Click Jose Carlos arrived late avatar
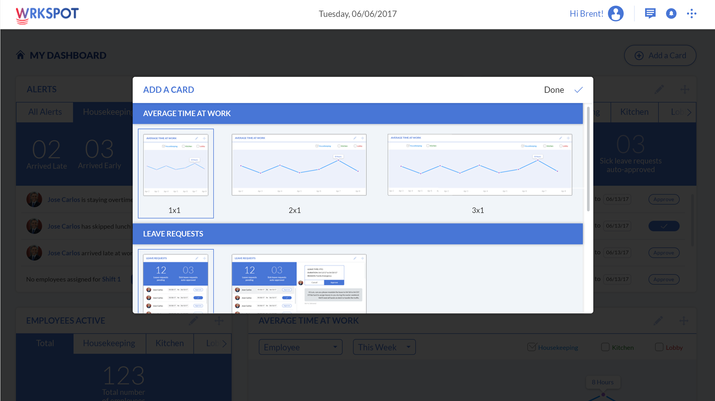This screenshot has height=401, width=715. click(34, 253)
